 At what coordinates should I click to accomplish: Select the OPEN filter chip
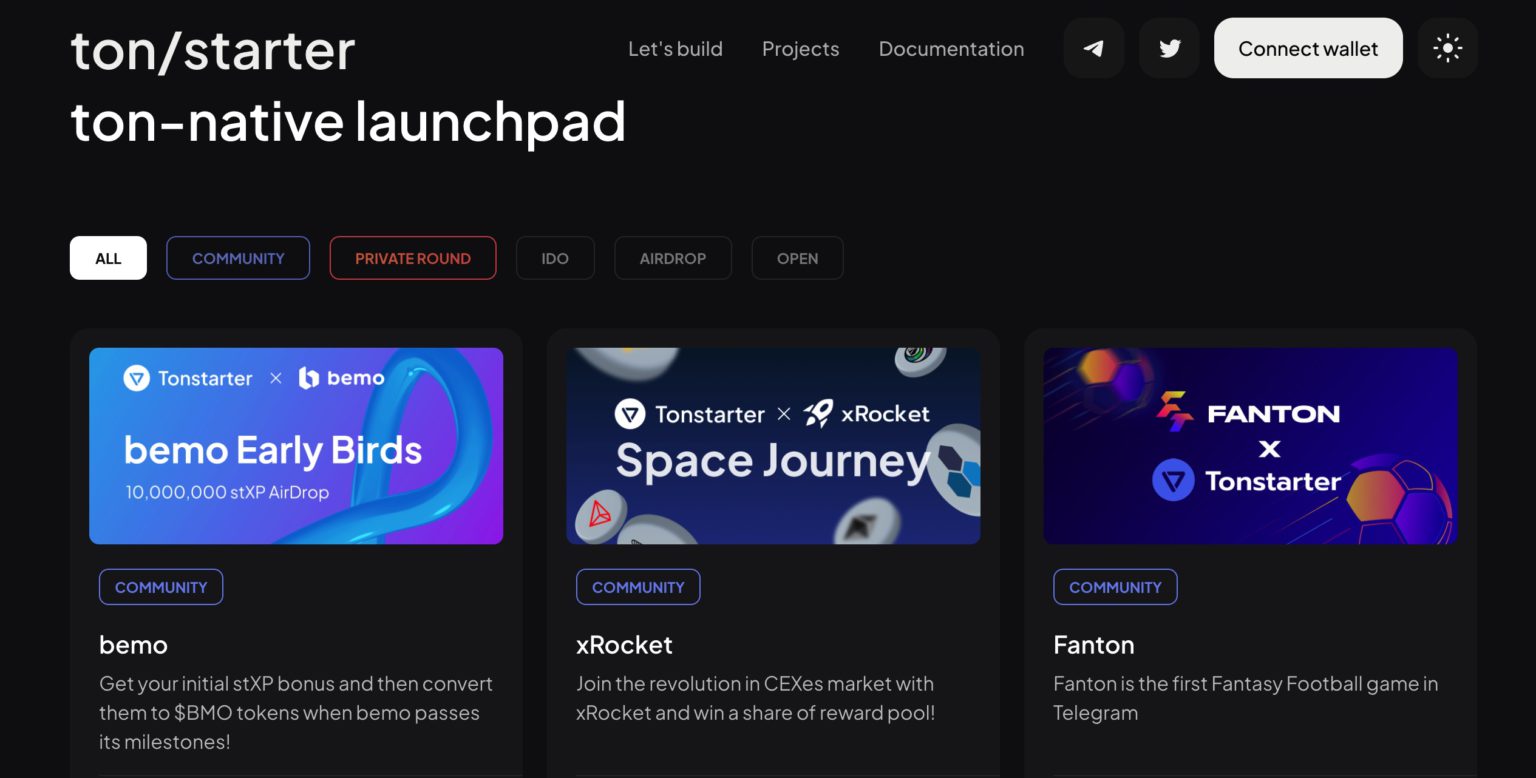click(x=797, y=257)
